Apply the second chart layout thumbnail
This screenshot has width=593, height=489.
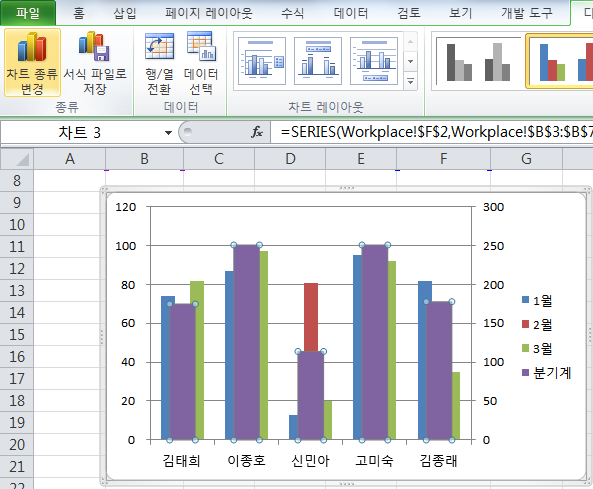pos(318,61)
